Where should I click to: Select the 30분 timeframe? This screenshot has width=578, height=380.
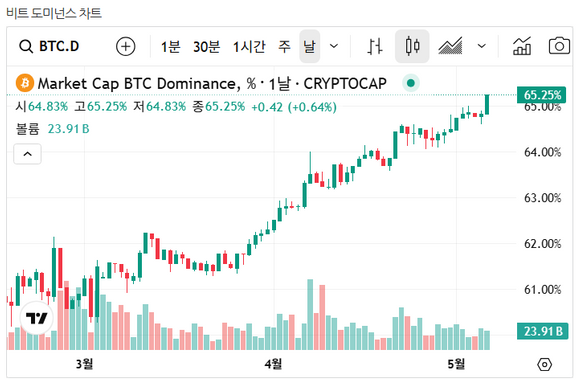coord(206,46)
